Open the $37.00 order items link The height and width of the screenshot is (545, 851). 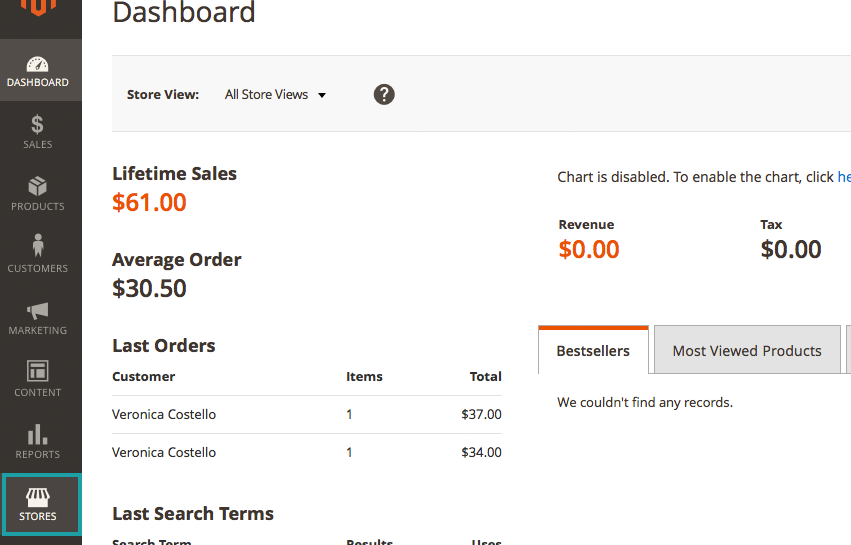349,415
